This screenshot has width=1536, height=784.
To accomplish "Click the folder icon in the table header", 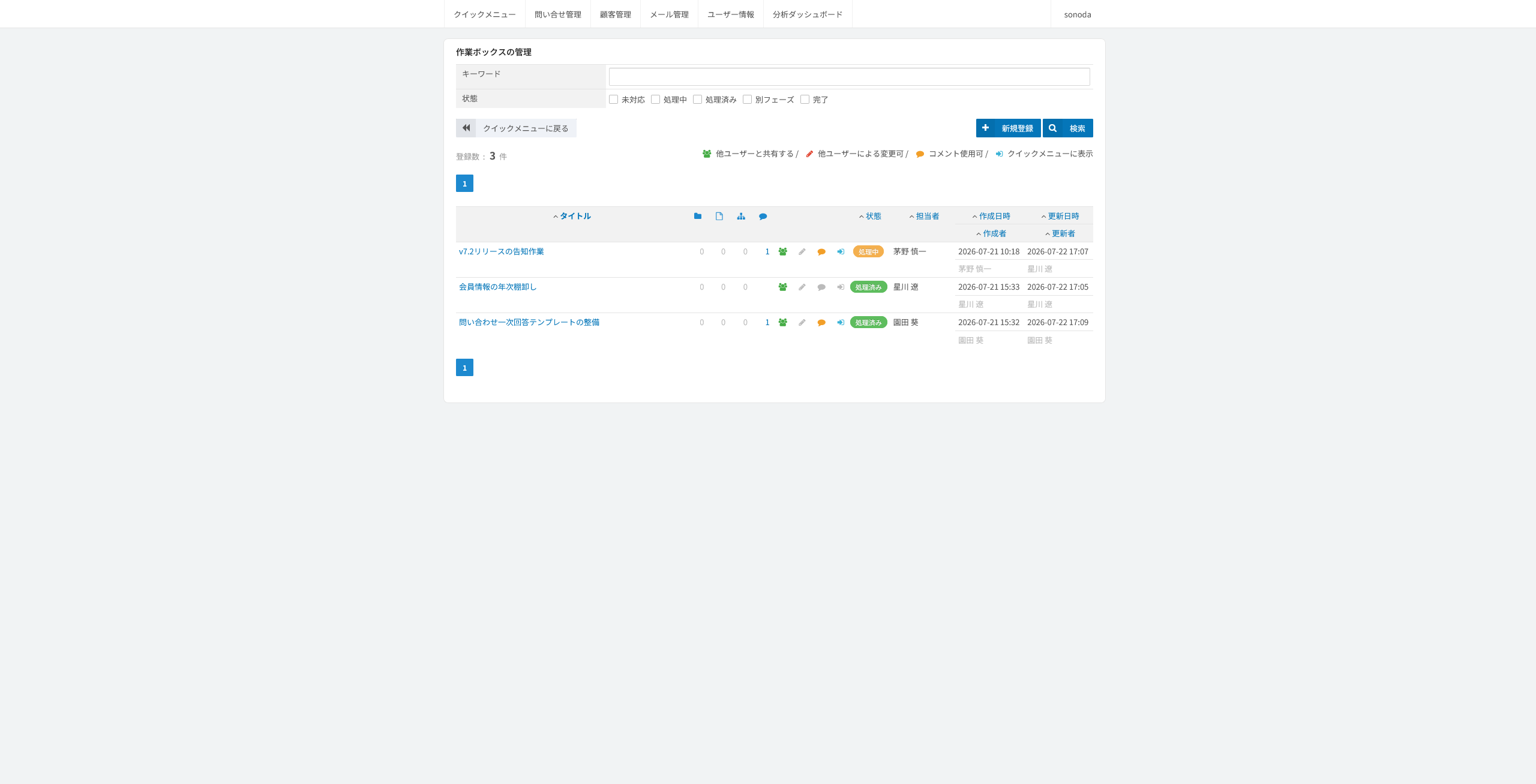I will tap(698, 216).
